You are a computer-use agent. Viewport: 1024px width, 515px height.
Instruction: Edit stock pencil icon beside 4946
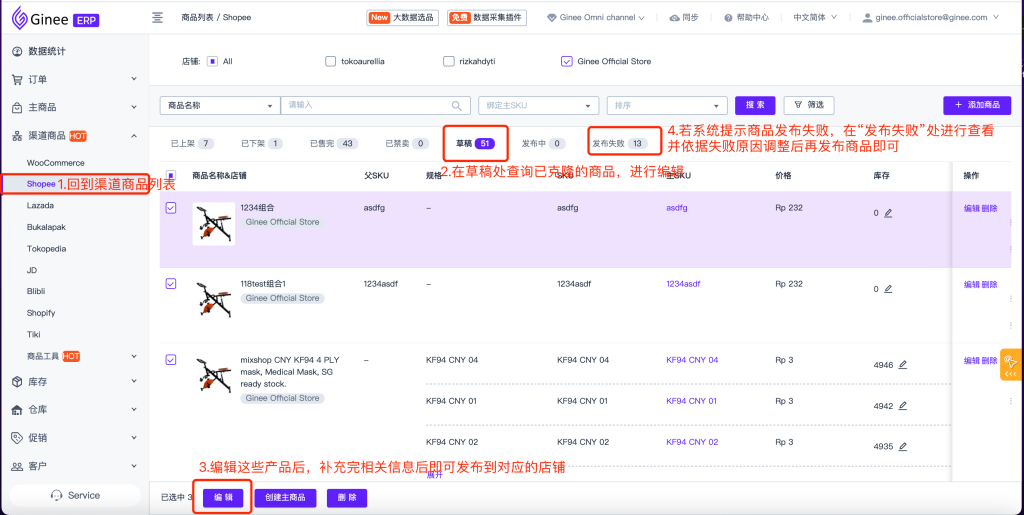pos(903,364)
